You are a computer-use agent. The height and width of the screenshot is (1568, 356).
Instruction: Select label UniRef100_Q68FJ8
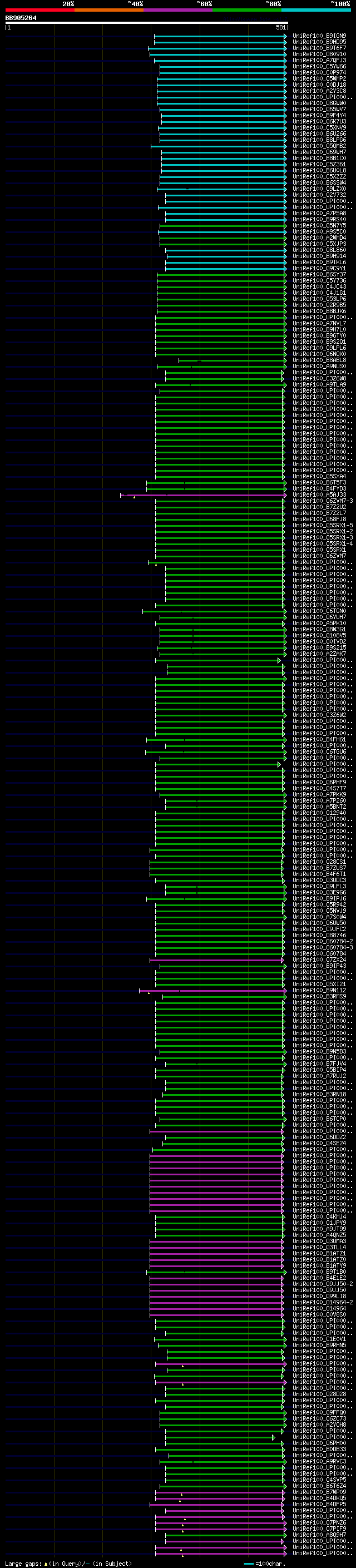pyautogui.click(x=319, y=519)
